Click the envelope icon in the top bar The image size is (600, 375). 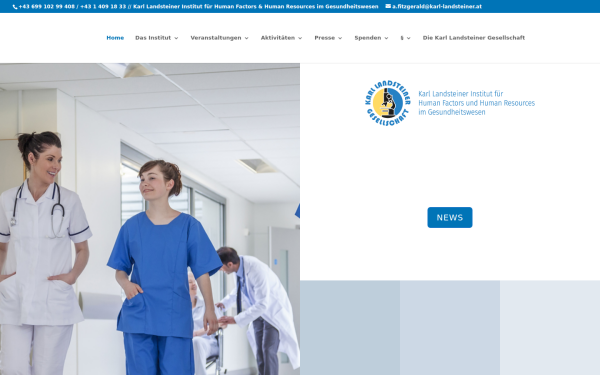point(388,6)
